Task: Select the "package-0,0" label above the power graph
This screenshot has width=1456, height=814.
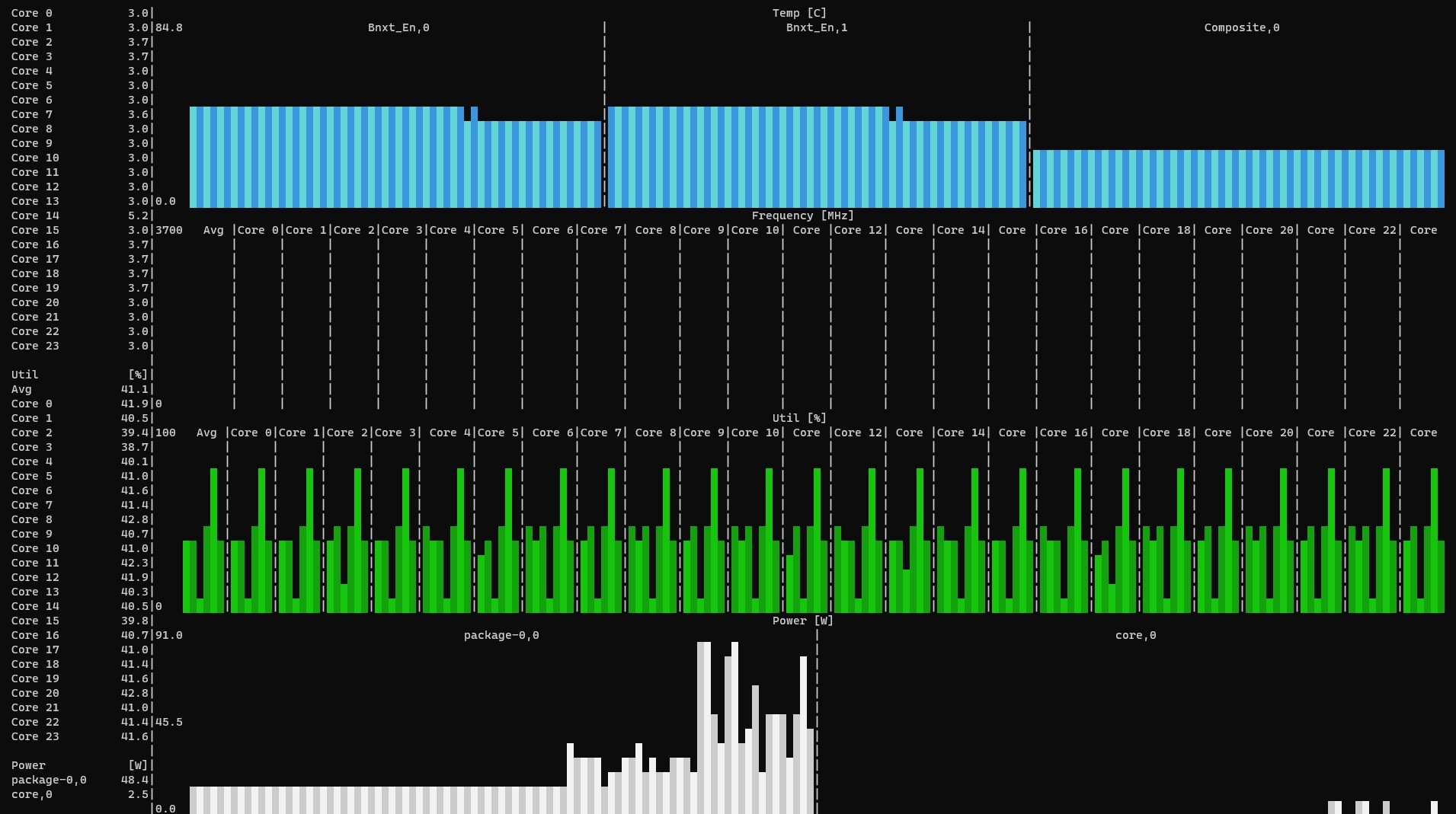Action: coord(501,635)
